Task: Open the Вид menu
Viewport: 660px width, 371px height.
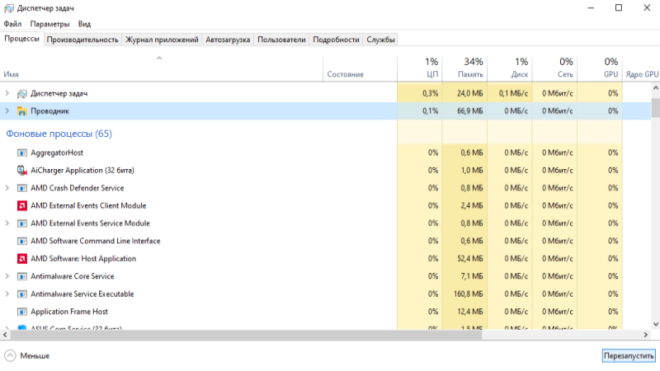Action: tap(84, 24)
